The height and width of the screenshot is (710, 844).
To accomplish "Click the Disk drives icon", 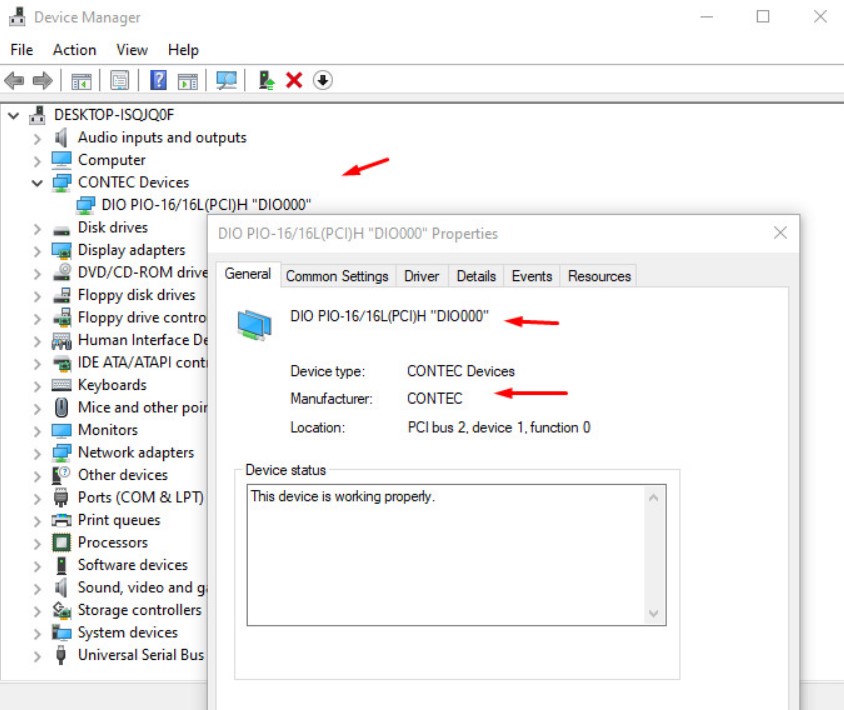I will tap(61, 229).
